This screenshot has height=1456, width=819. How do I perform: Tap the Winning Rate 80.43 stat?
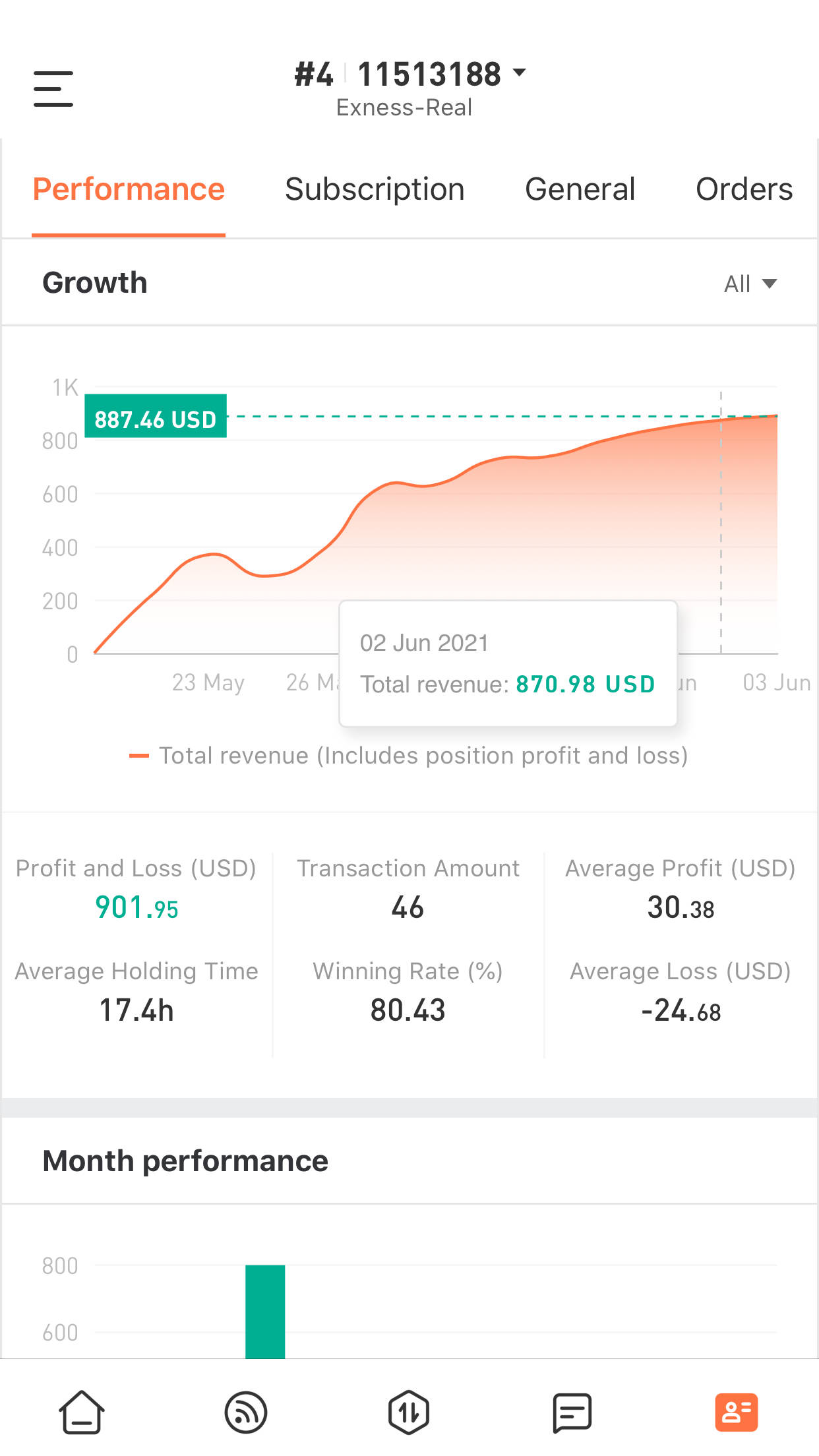(x=408, y=1010)
